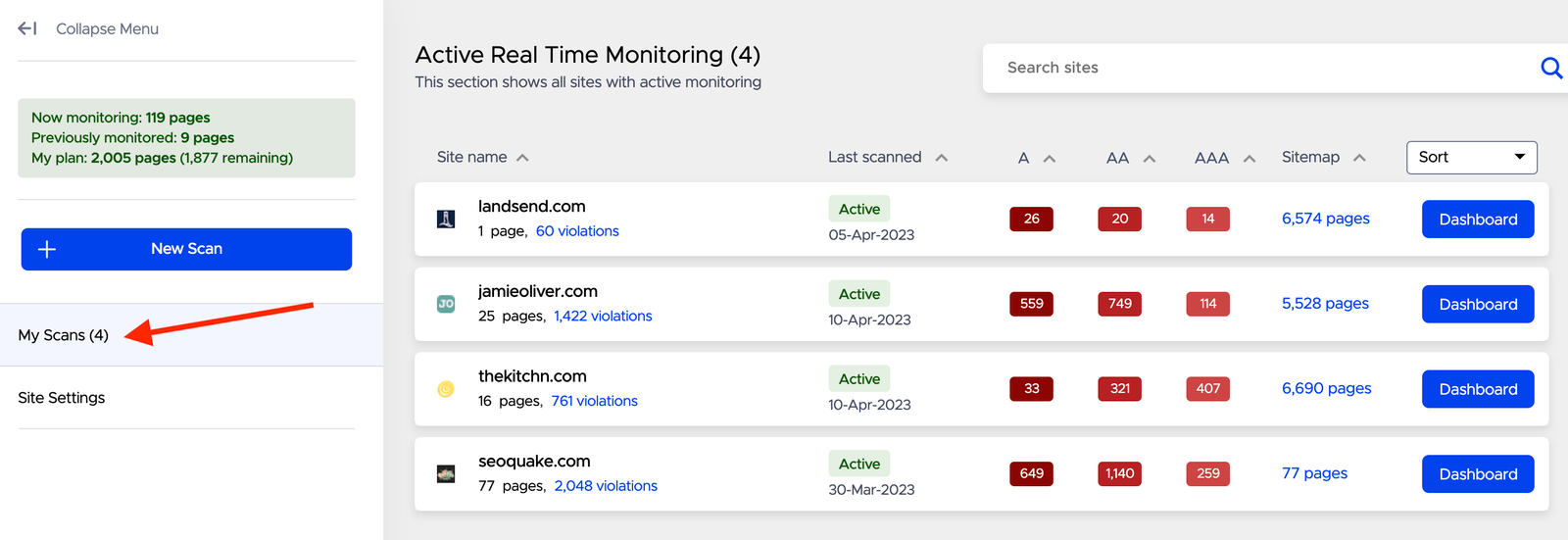The width and height of the screenshot is (1568, 540).
Task: Sort by Sitemap column arrow
Action: (x=1359, y=158)
